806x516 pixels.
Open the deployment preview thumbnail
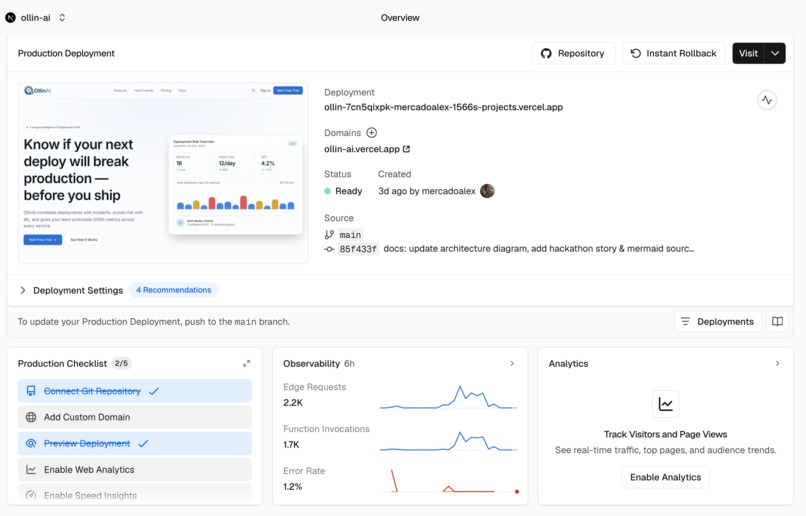[163, 173]
